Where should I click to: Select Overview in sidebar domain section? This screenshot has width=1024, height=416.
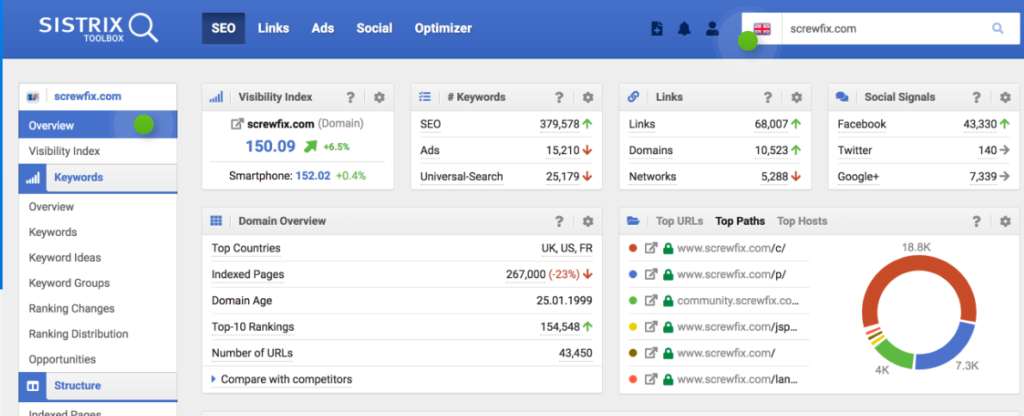pos(98,125)
